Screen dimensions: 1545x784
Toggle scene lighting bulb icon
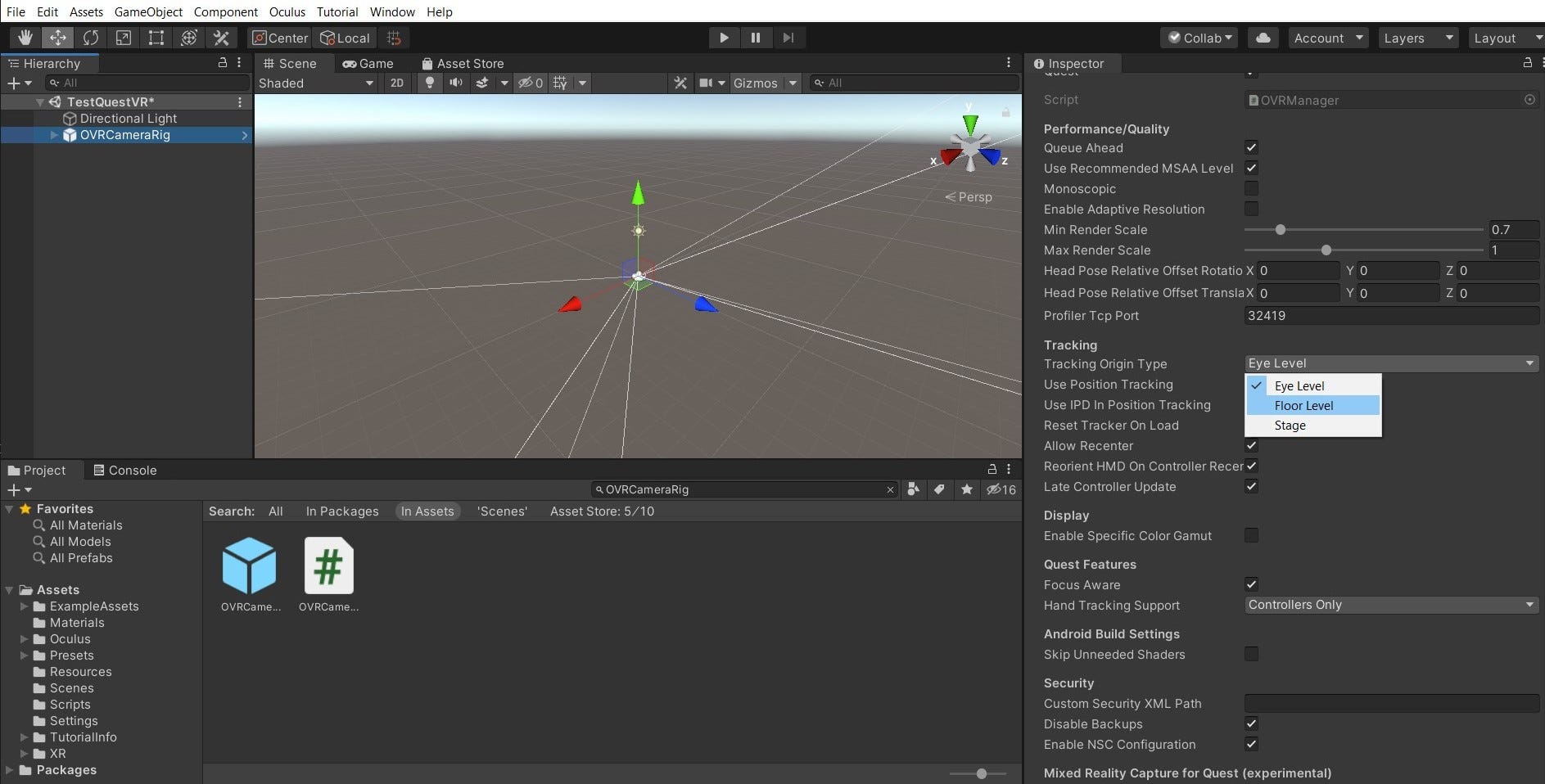tap(429, 83)
